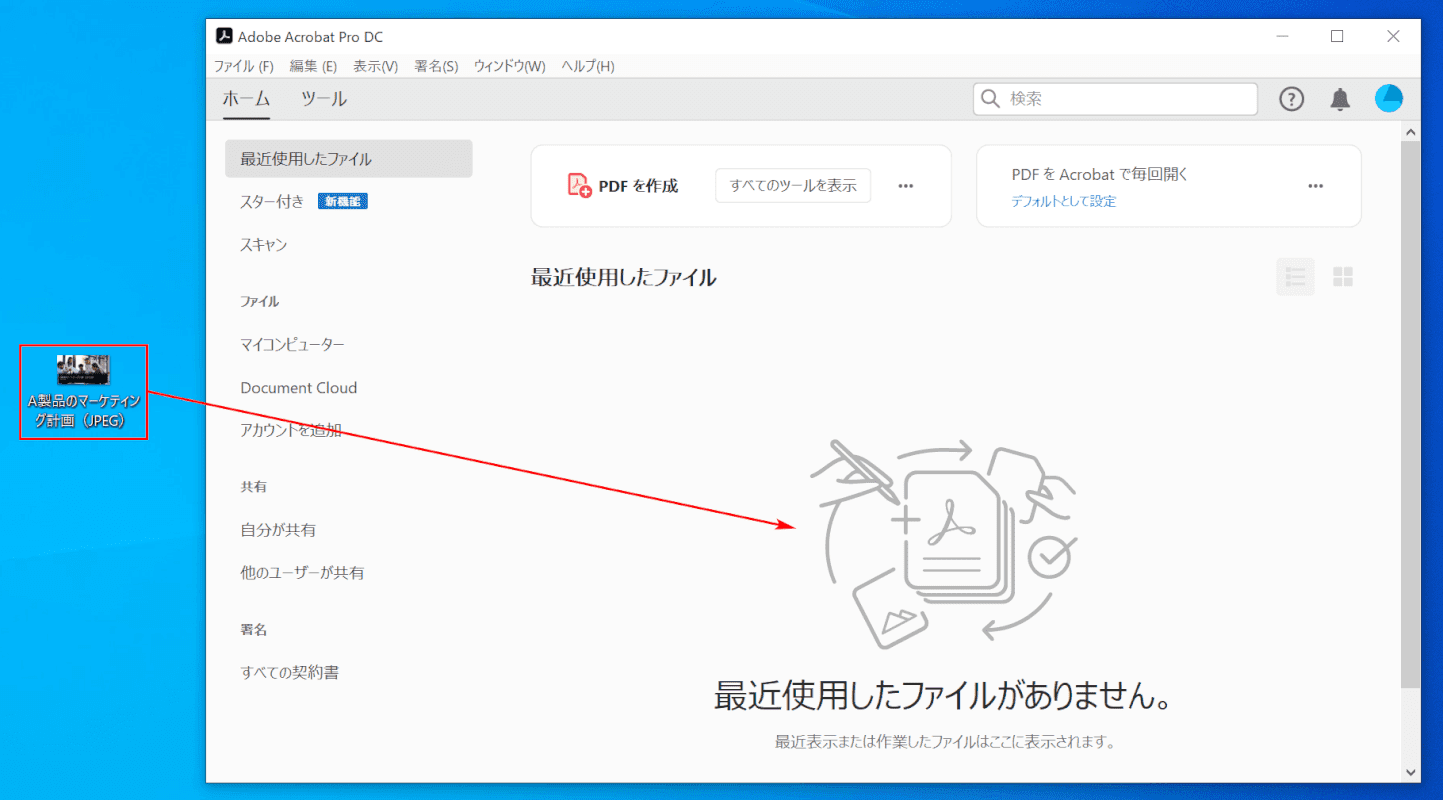Screen dimensions: 1443x800
Task: Open the notifications bell
Action: [x=1340, y=99]
